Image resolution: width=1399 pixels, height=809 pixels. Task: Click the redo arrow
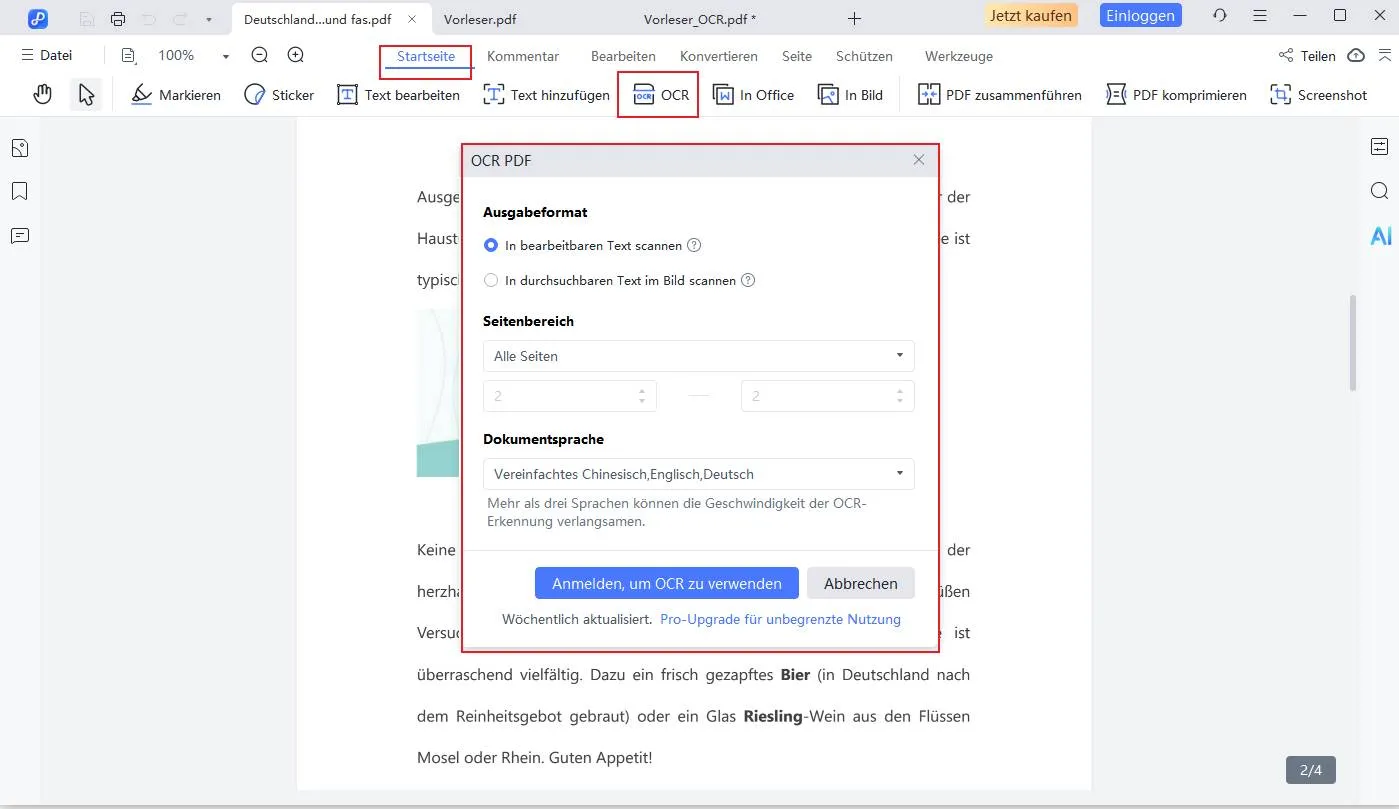click(181, 18)
